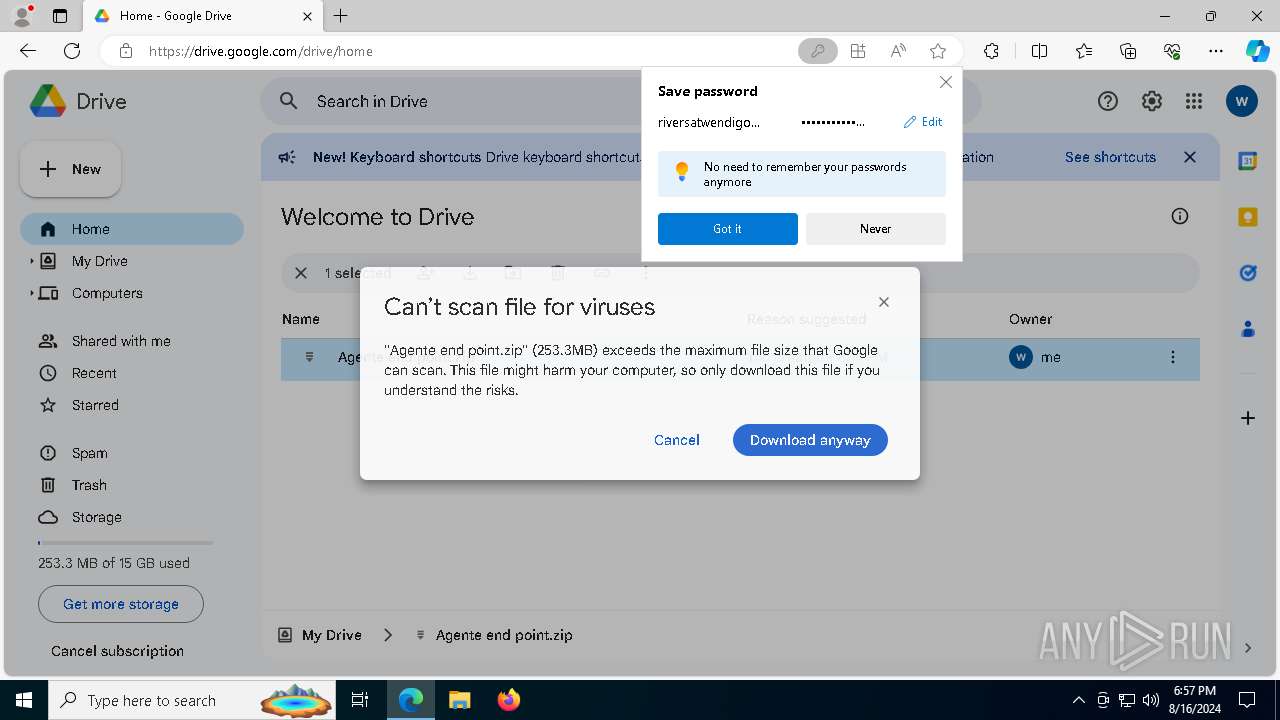Open a new browser tab
1280x720 pixels.
coord(341,16)
